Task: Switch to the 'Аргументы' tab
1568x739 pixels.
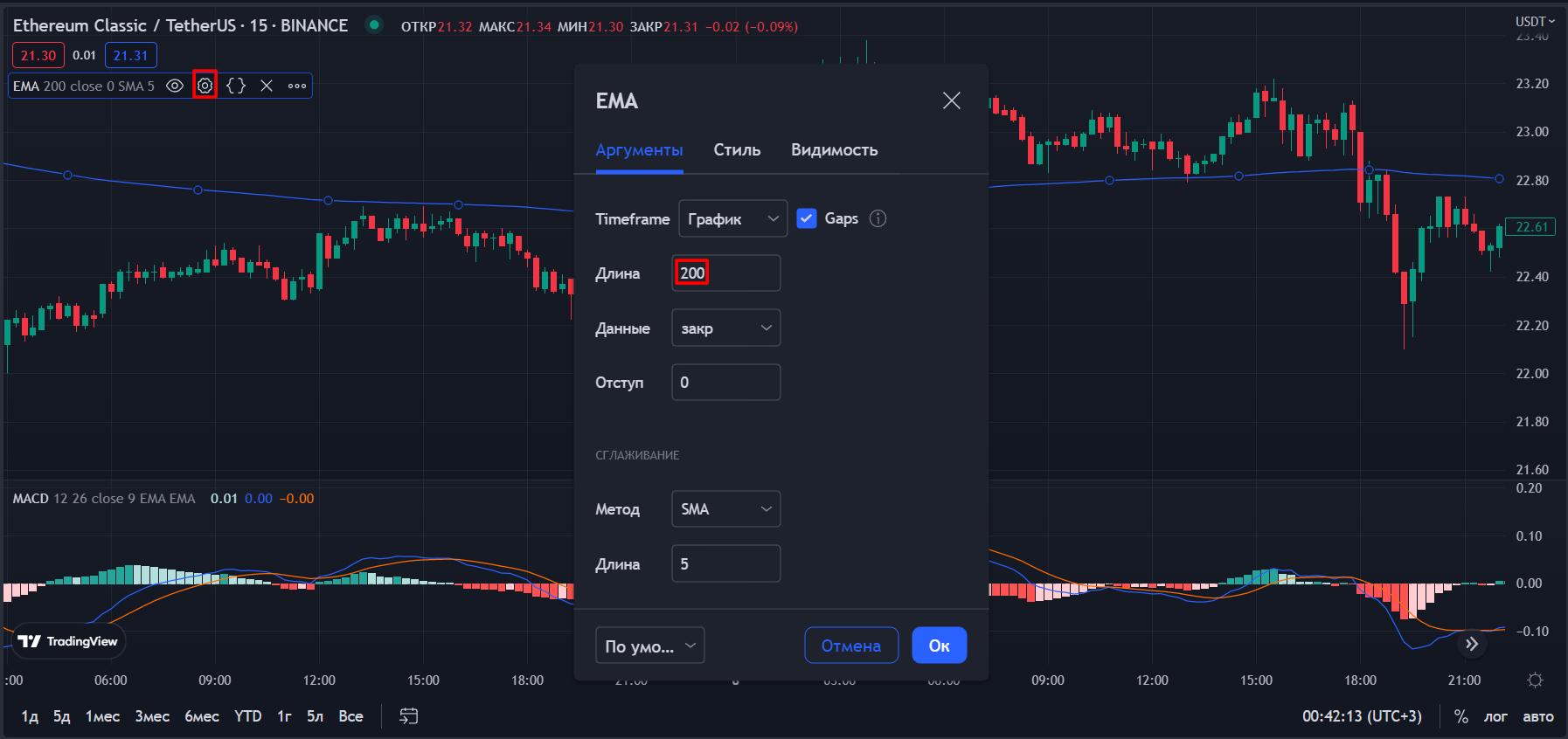Action: pyautogui.click(x=639, y=150)
